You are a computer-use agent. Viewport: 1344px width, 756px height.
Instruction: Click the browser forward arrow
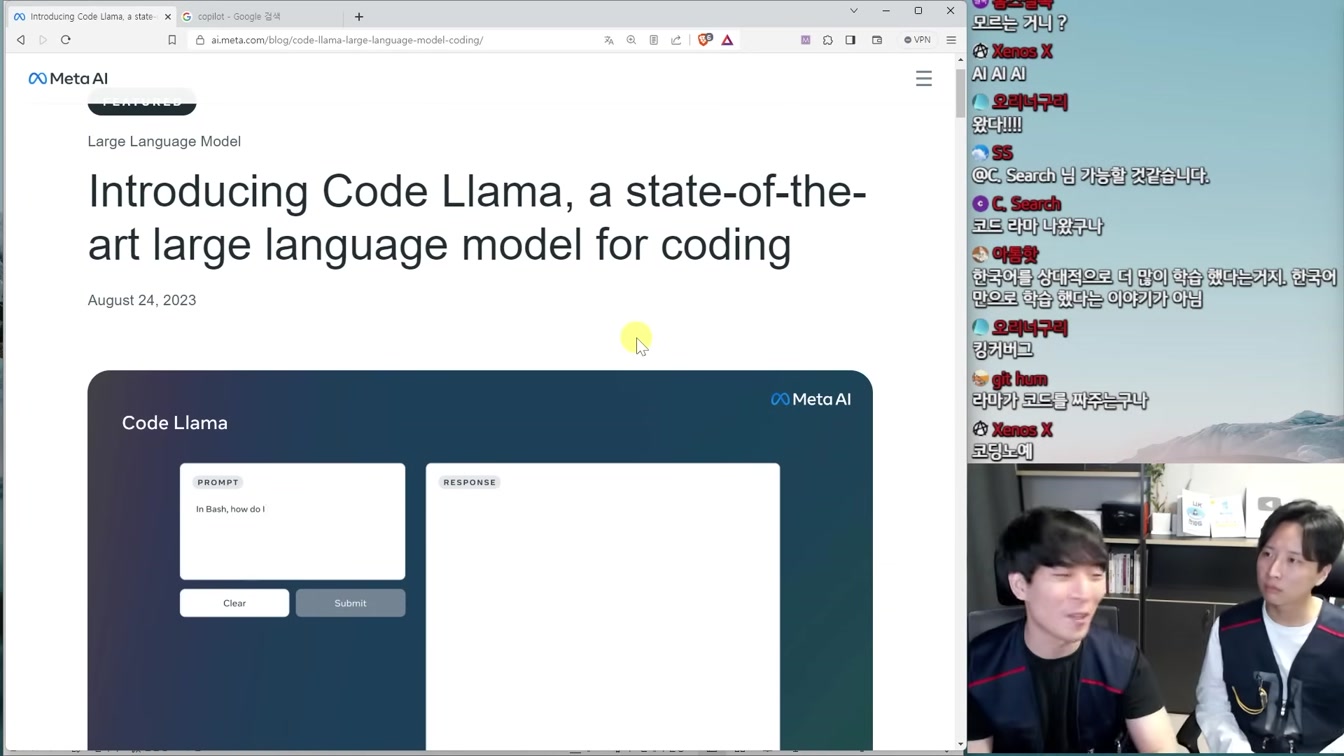pos(43,40)
